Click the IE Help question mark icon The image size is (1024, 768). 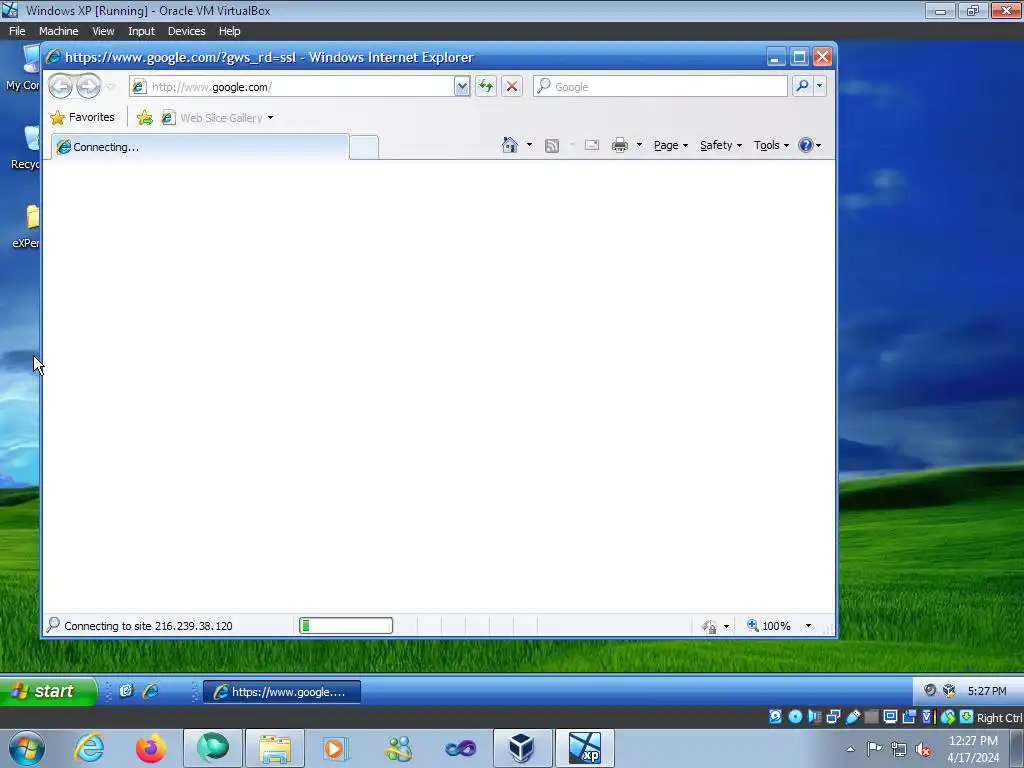(806, 145)
